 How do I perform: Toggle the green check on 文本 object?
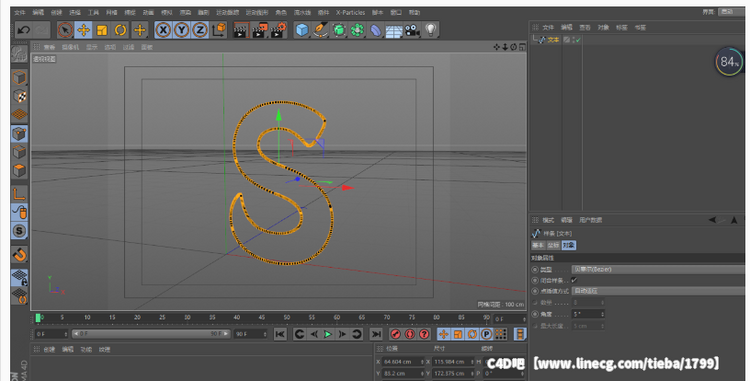coord(578,40)
